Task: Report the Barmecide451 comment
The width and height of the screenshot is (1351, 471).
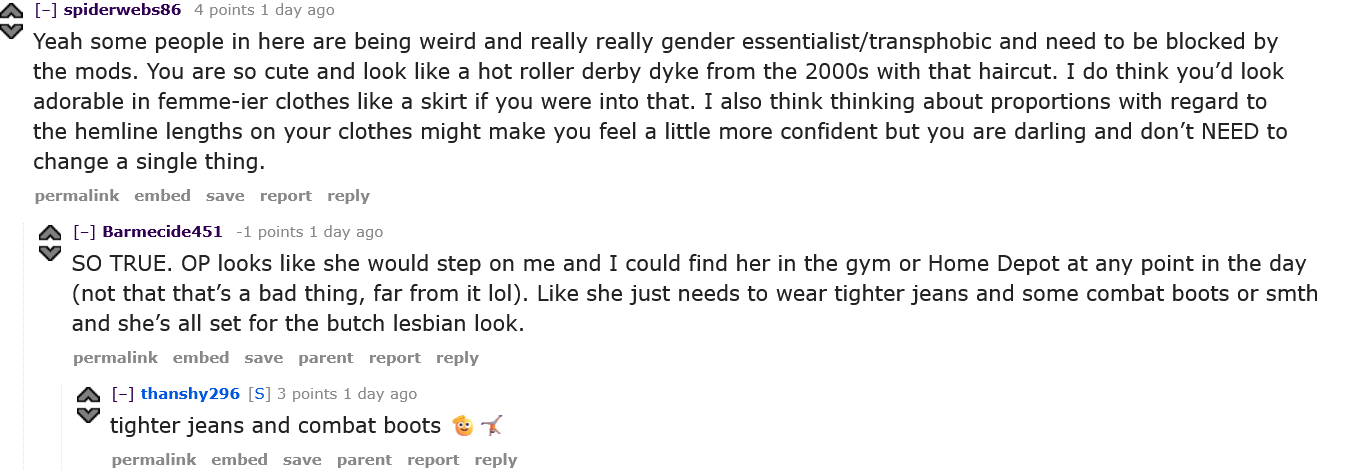Action: point(394,358)
